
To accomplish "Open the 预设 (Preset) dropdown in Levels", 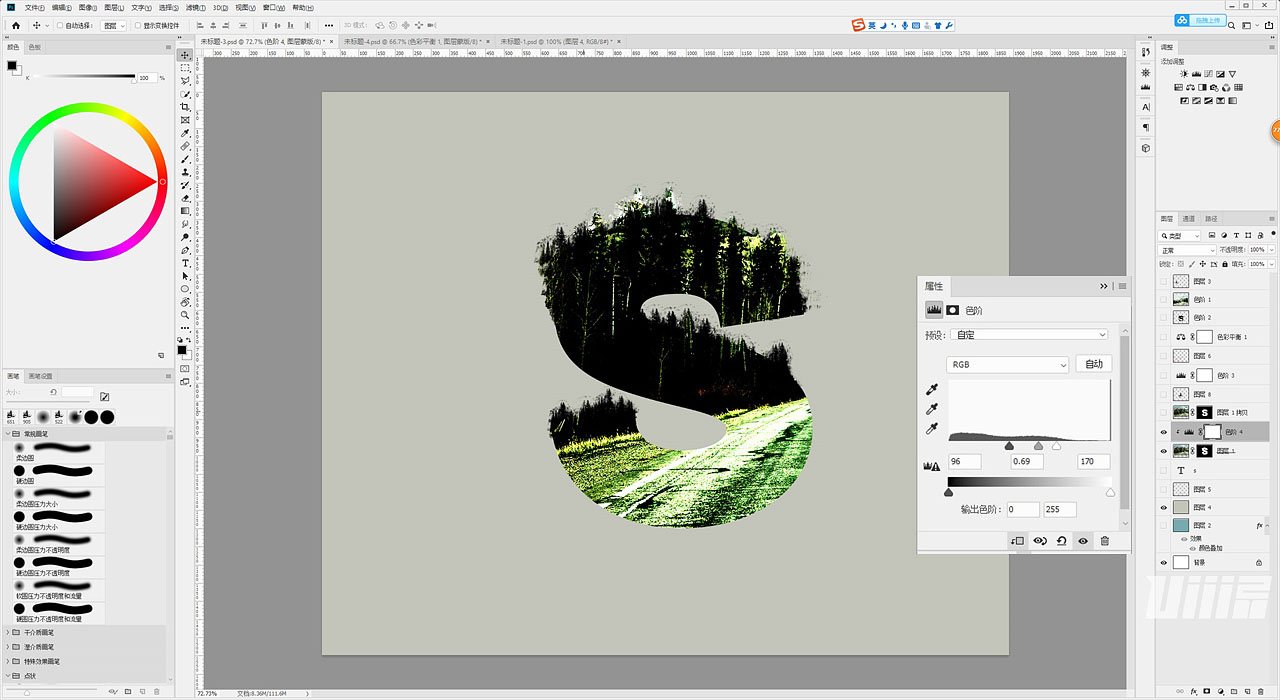I will coord(1028,334).
